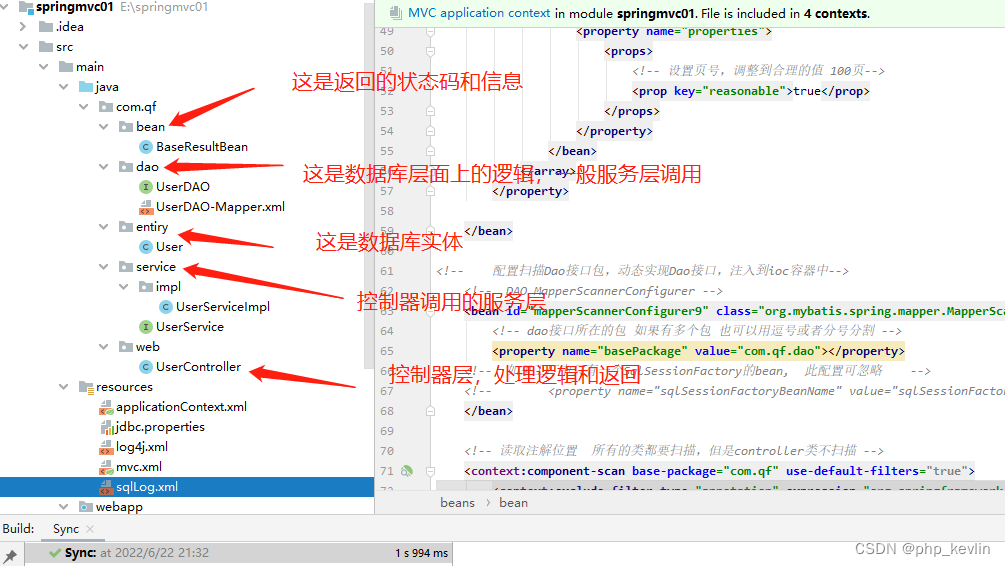
Task: Toggle code fold marker at line 71
Action: [431, 471]
